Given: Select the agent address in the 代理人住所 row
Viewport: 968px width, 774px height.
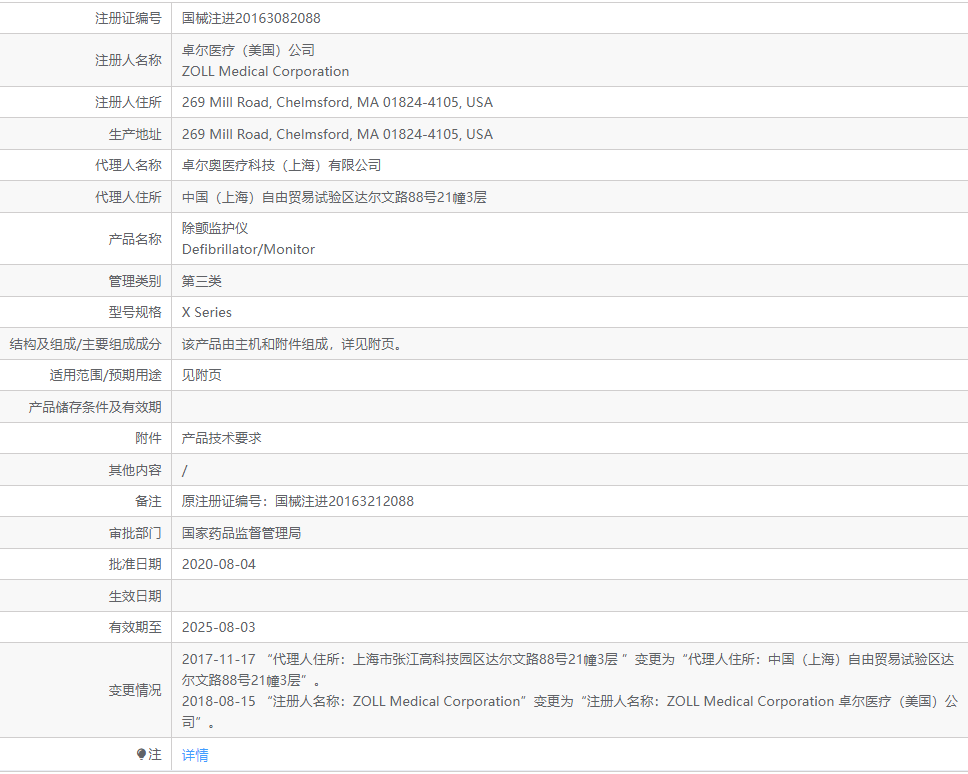Looking at the screenshot, I should pyautogui.click(x=334, y=198).
